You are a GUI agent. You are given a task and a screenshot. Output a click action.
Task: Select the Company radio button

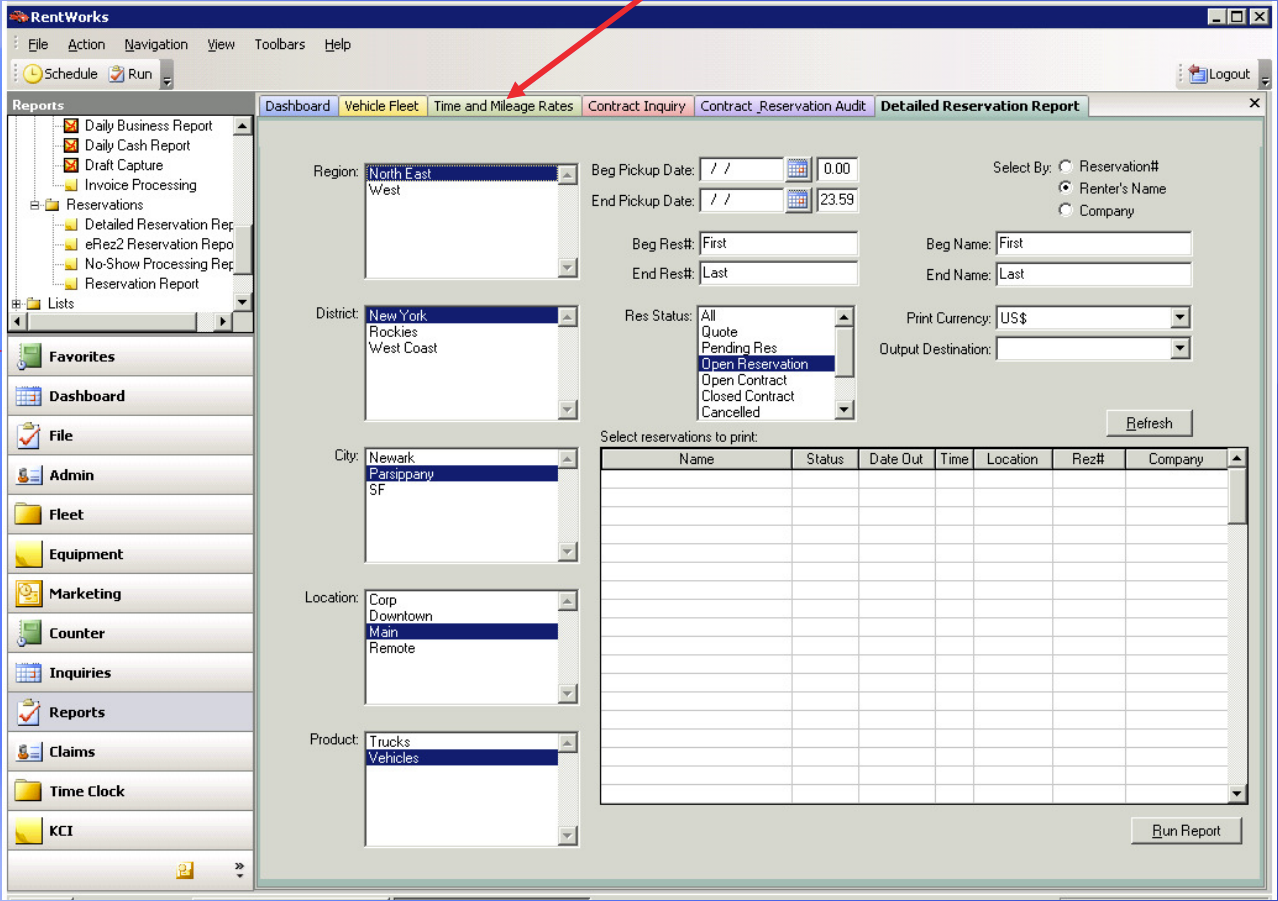tap(1065, 210)
